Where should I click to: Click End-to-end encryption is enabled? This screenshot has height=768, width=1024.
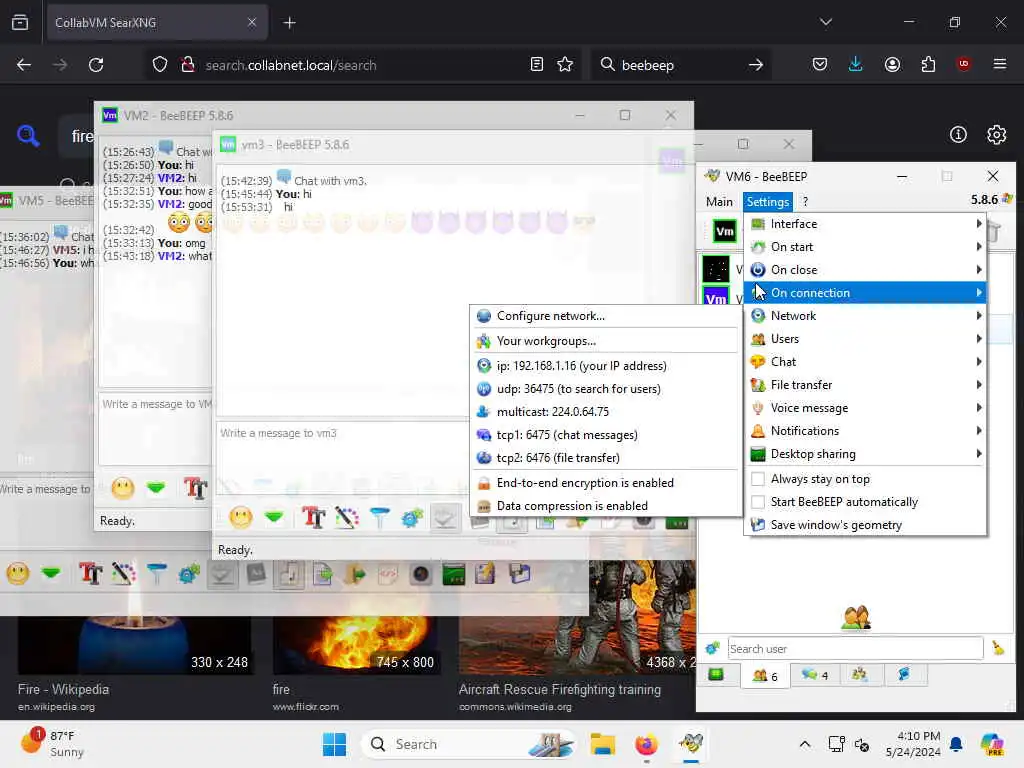(x=605, y=483)
